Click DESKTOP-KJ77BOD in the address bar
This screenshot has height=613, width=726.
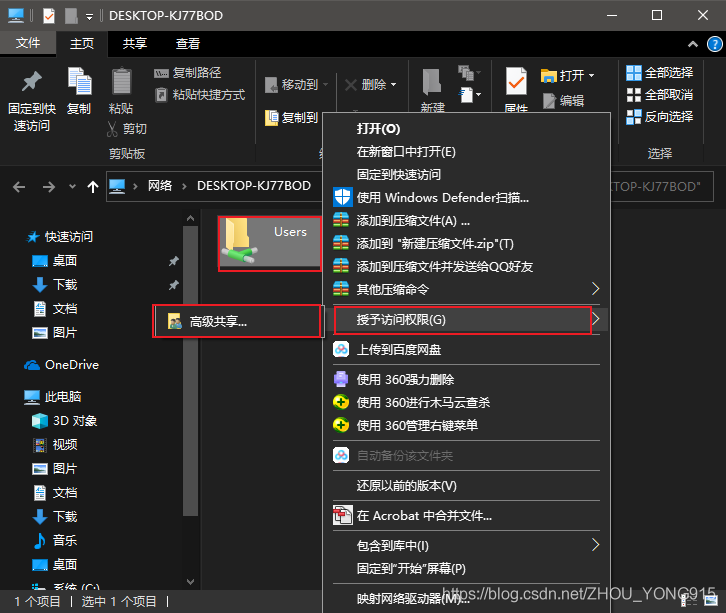254,186
